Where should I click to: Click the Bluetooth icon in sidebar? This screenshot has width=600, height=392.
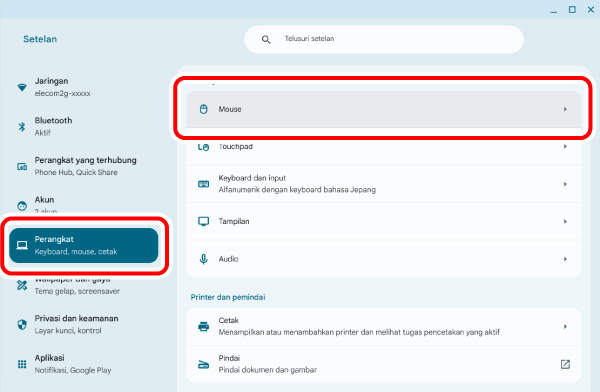(x=22, y=126)
